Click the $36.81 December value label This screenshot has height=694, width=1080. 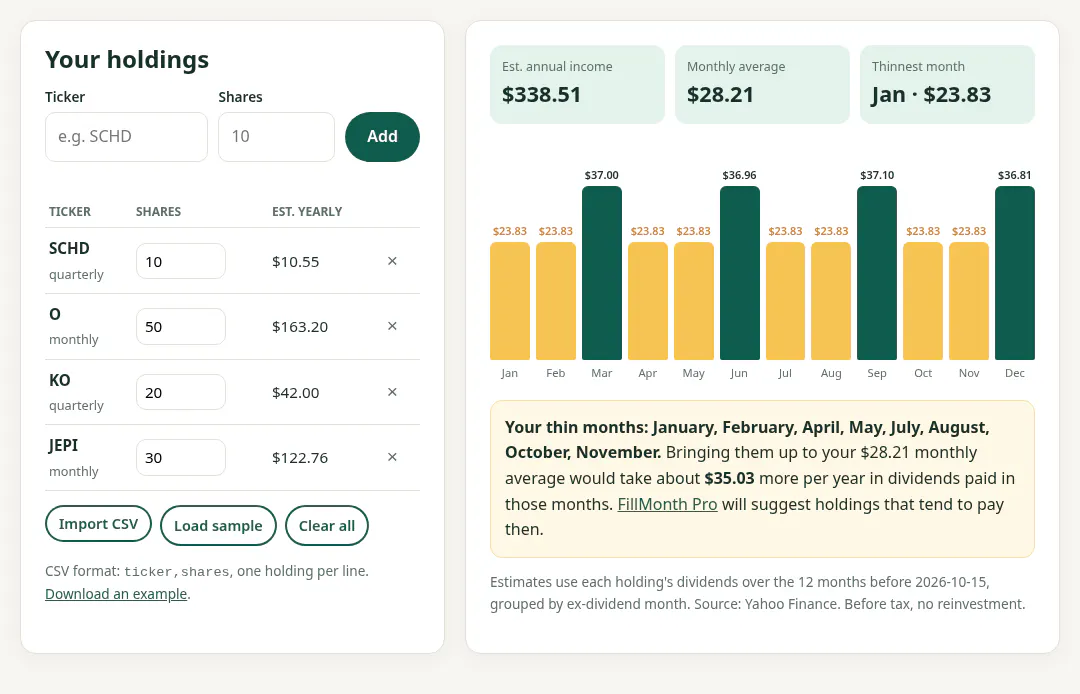tap(1015, 175)
